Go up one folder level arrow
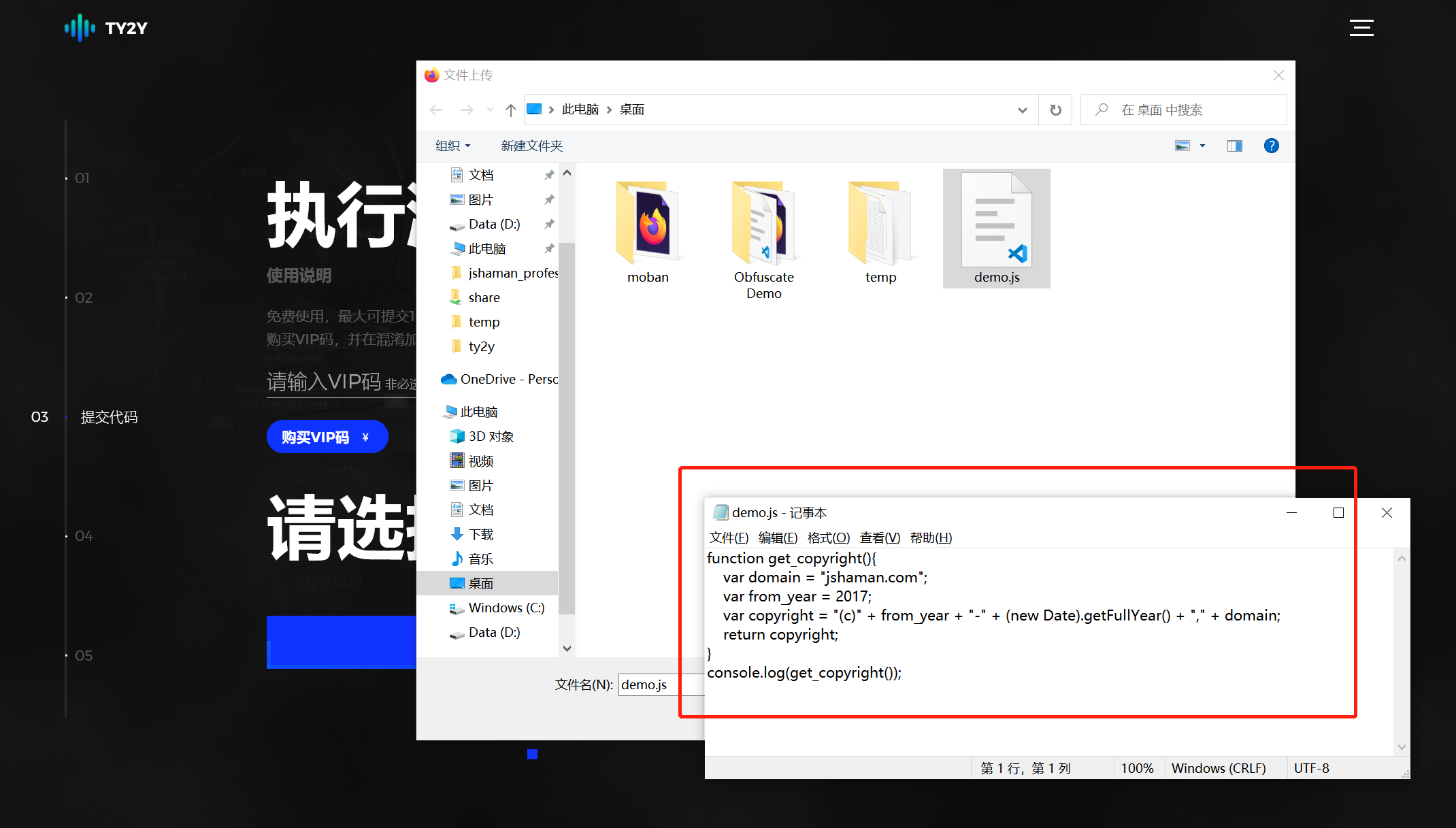Screen dimensions: 1456x828 point(511,110)
